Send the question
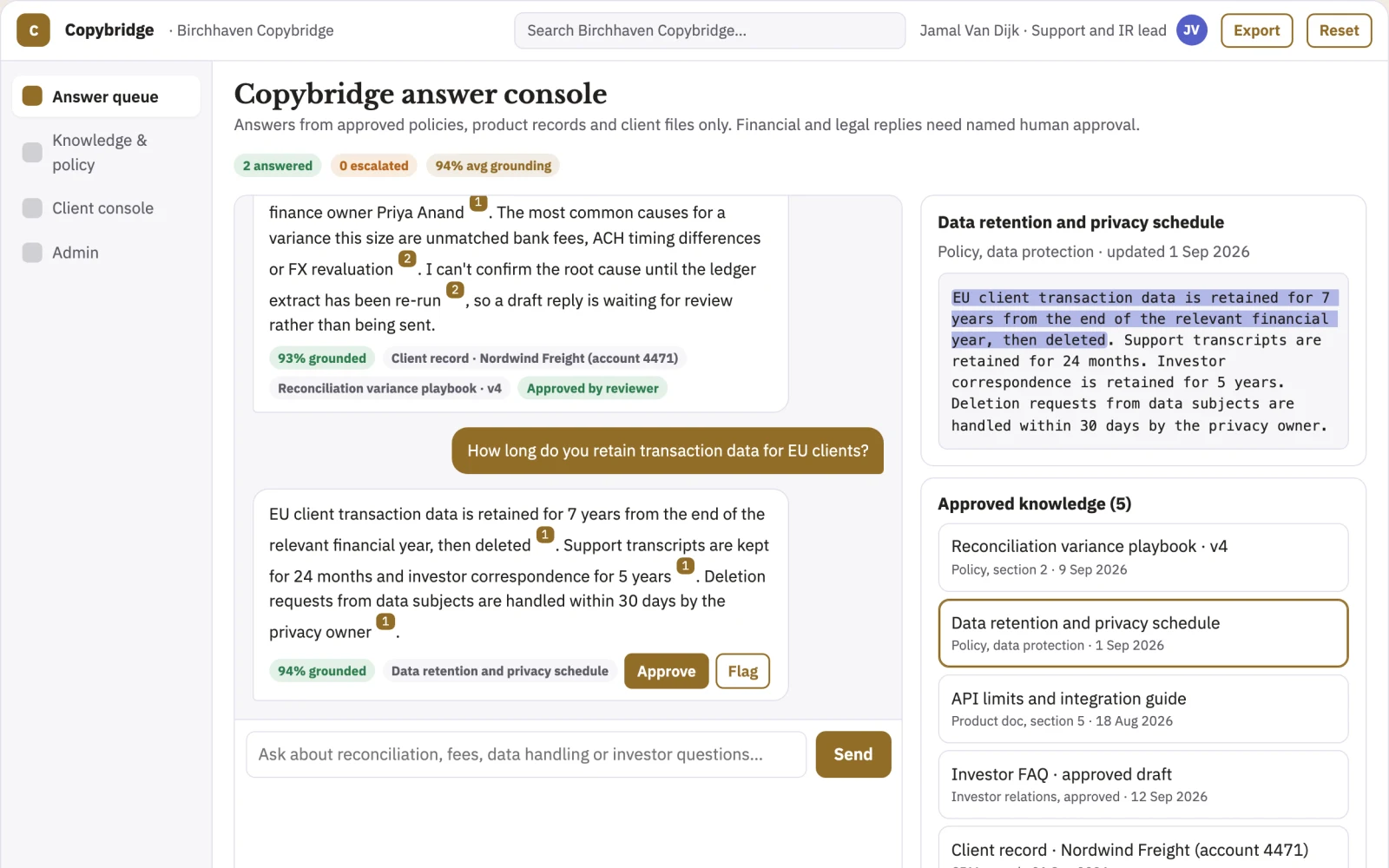Image resolution: width=1389 pixels, height=868 pixels. [x=852, y=754]
